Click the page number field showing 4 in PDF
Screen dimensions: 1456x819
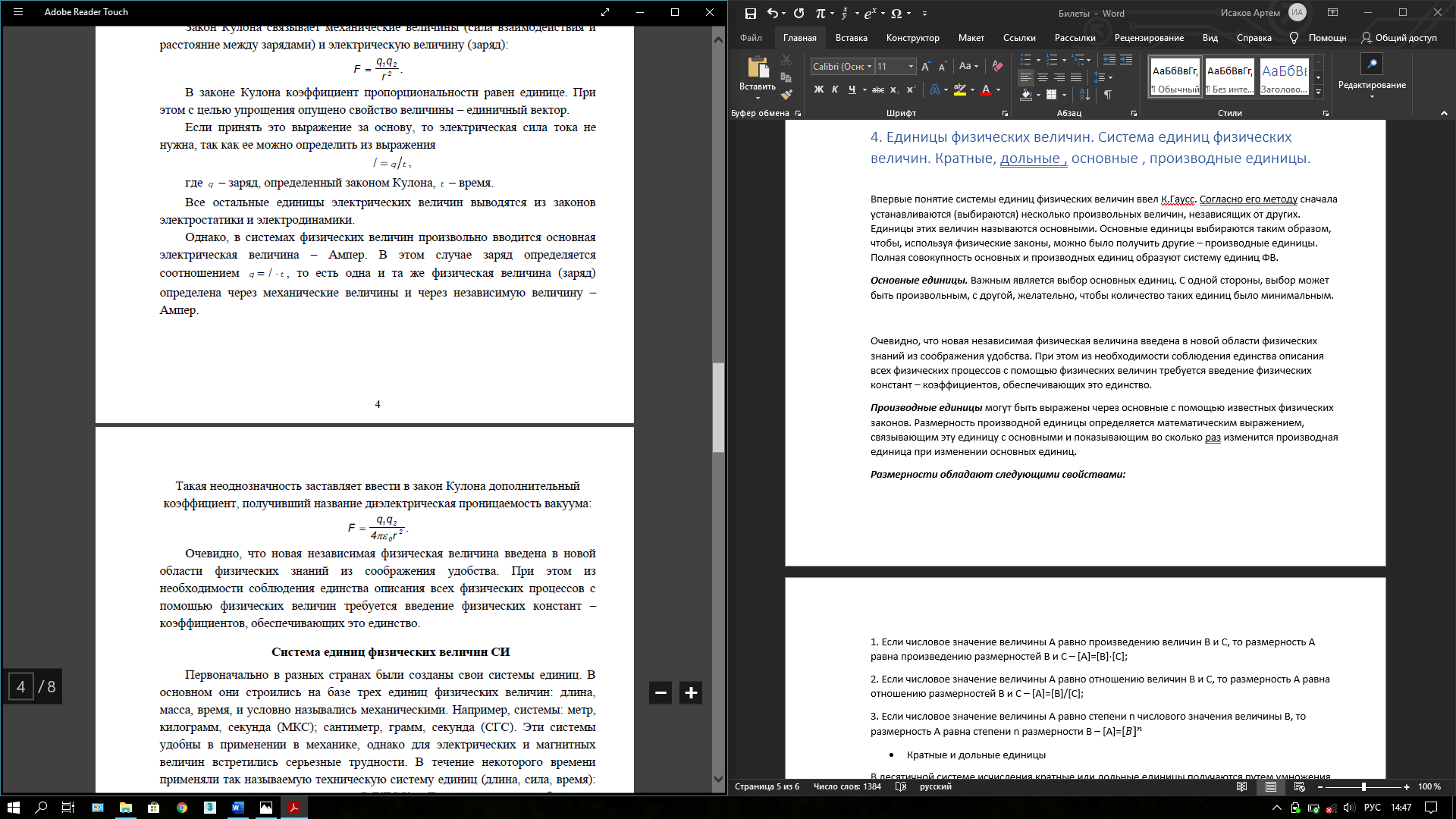[21, 686]
